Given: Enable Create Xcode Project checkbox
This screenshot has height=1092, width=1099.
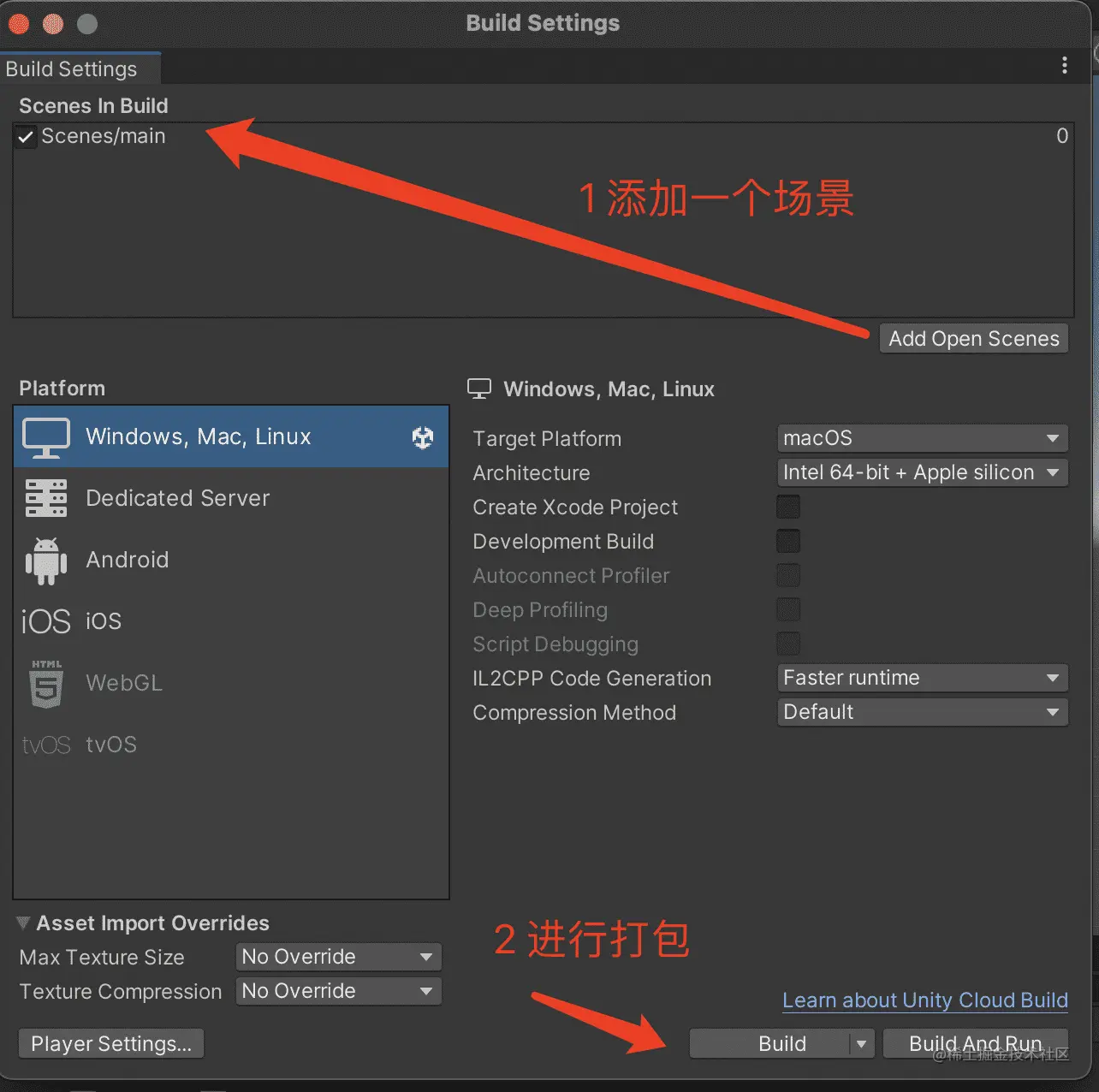Looking at the screenshot, I should 788,507.
